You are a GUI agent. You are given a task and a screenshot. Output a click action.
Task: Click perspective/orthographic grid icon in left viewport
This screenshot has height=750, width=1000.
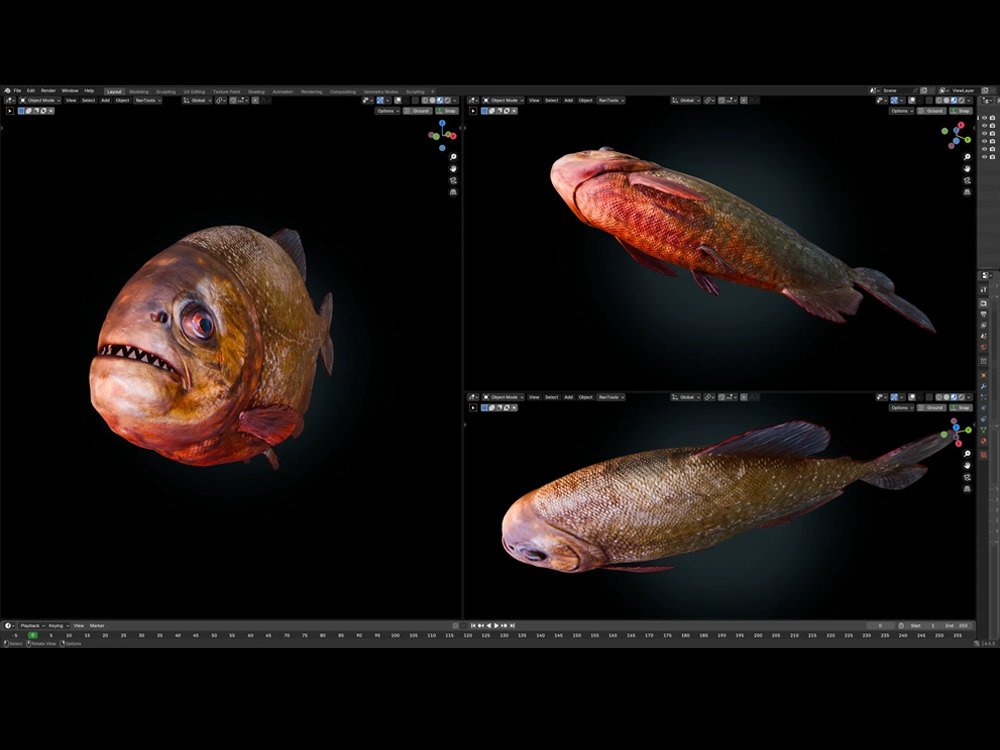click(453, 192)
